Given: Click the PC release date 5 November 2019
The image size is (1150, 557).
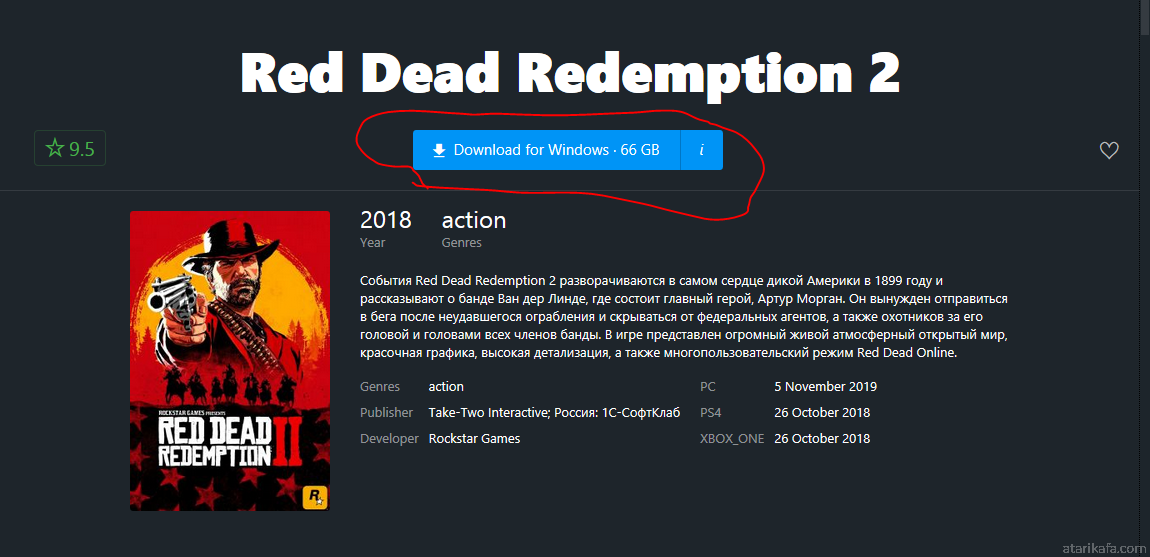Looking at the screenshot, I should 826,387.
